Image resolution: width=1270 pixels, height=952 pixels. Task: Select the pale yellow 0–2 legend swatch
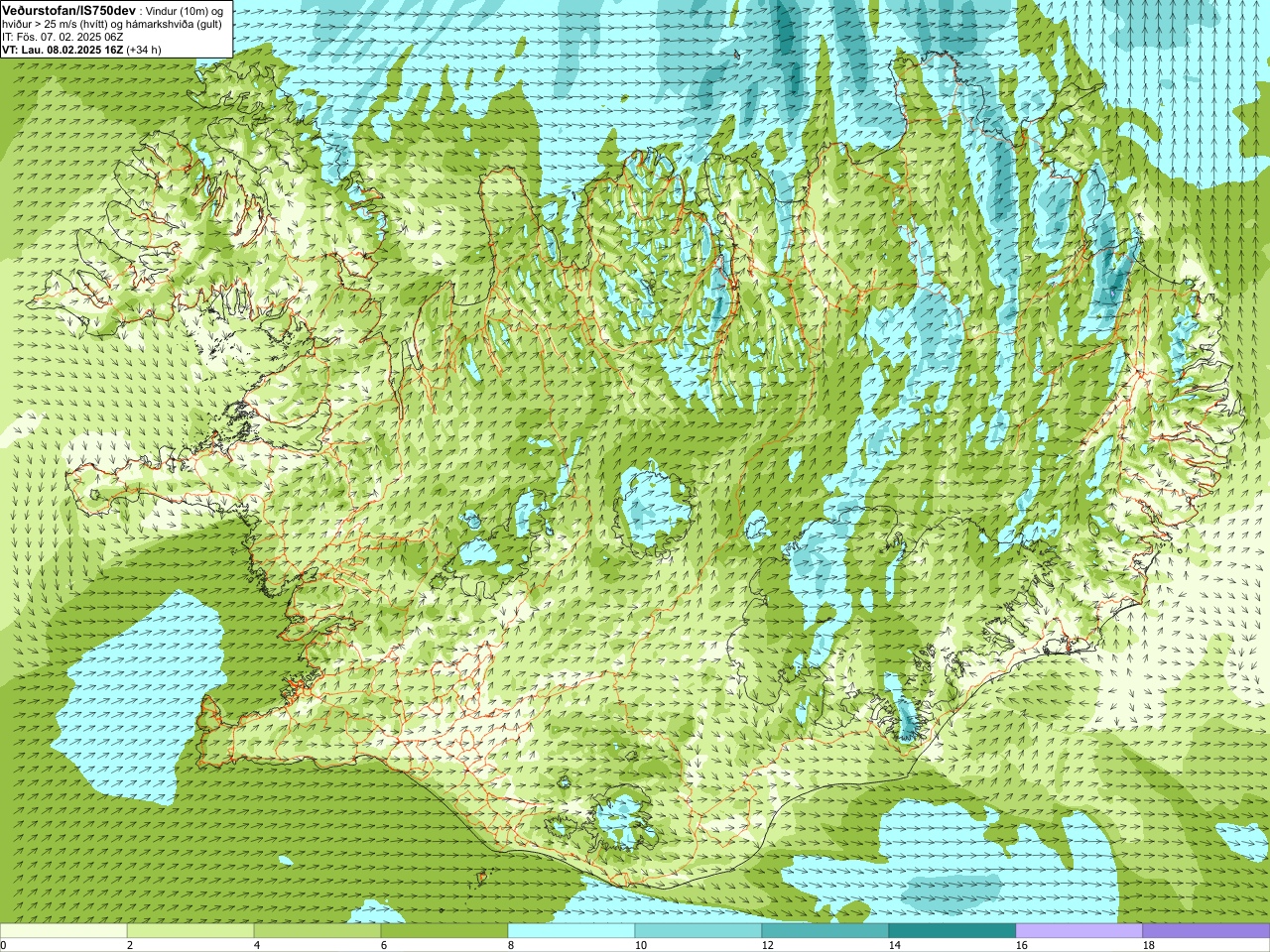coord(63,931)
